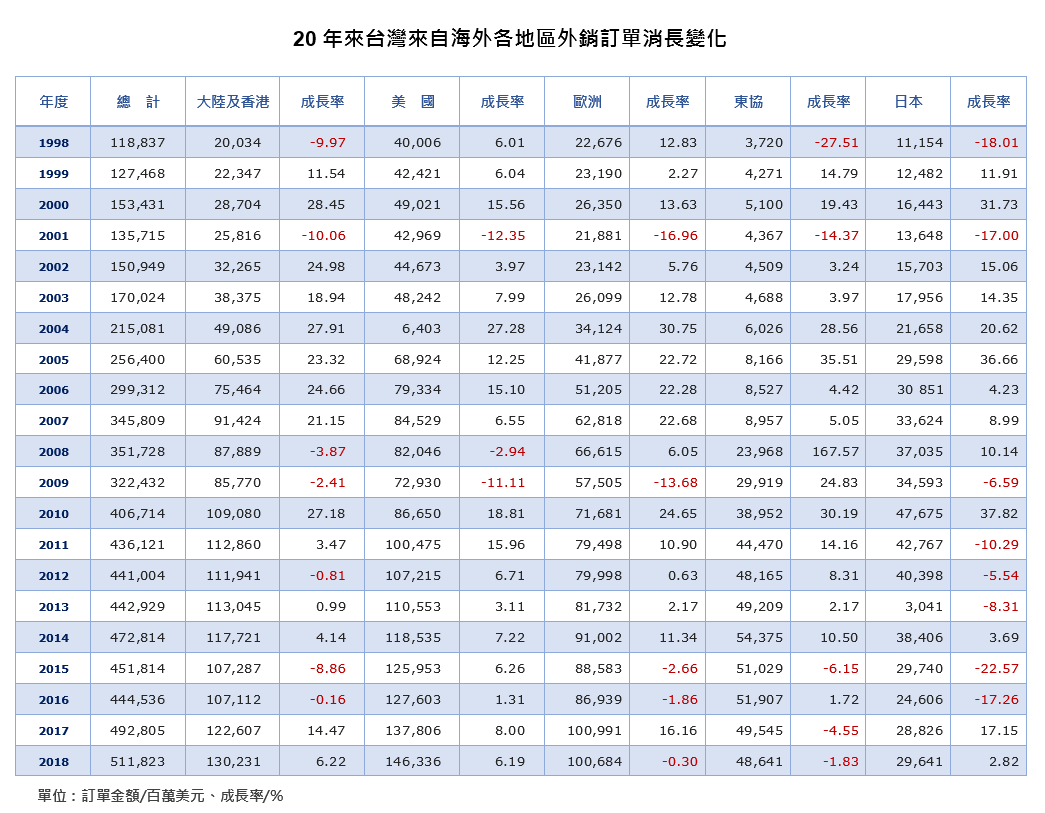Viewport: 1045px width, 813px height.
Task: Select the ASEAN growth rate "35.51"
Action: 838,360
